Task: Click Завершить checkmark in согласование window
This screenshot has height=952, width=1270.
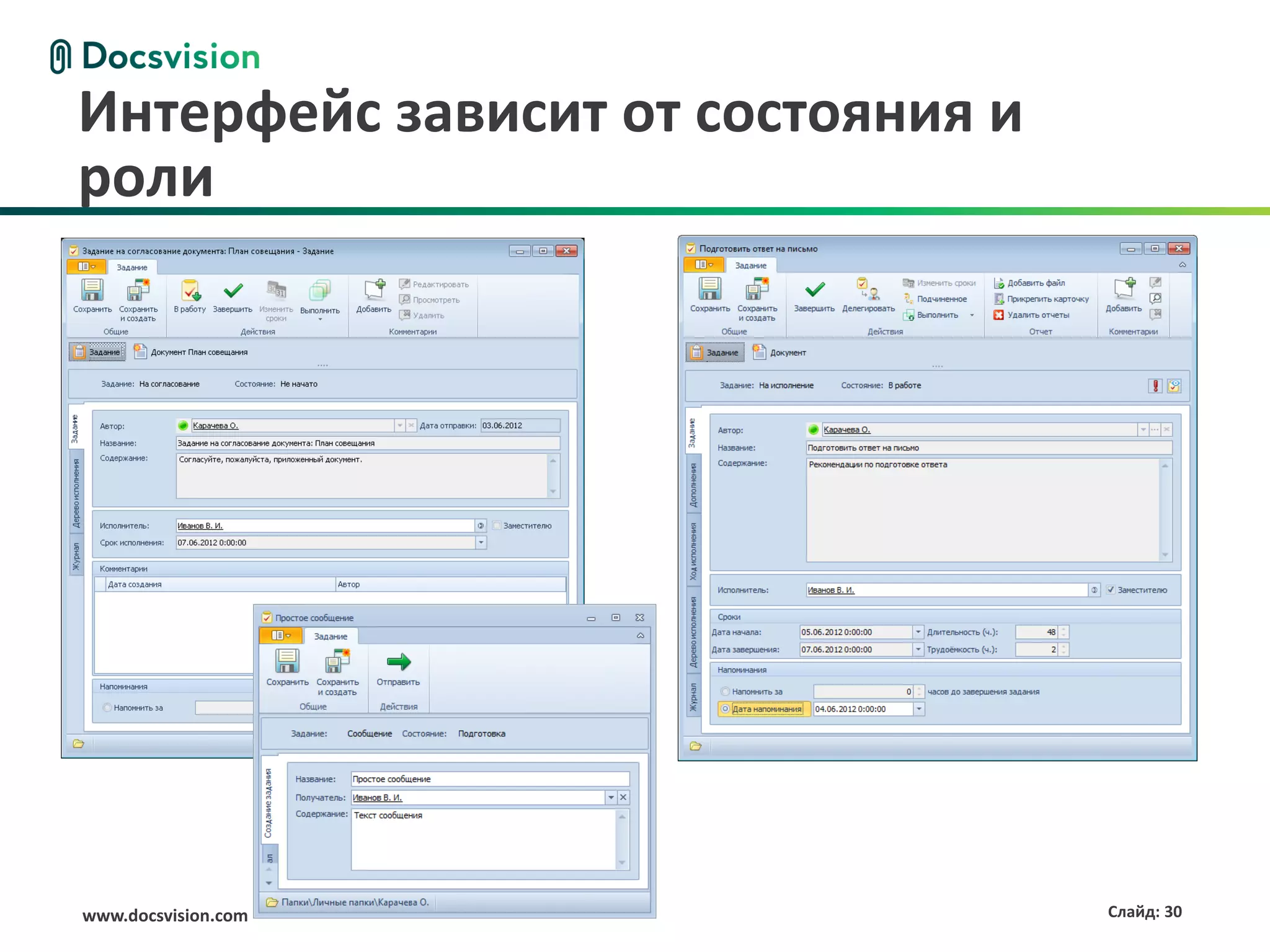Action: [233, 290]
